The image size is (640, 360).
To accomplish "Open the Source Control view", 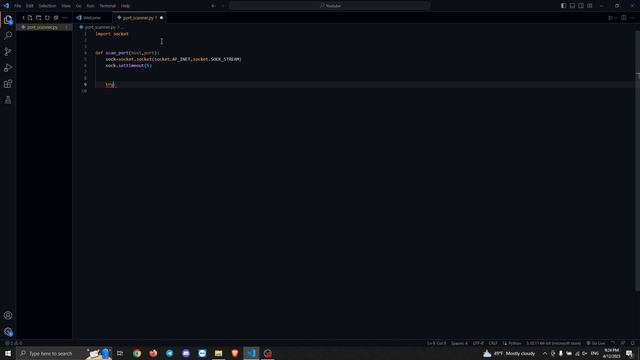I will click(8, 51).
